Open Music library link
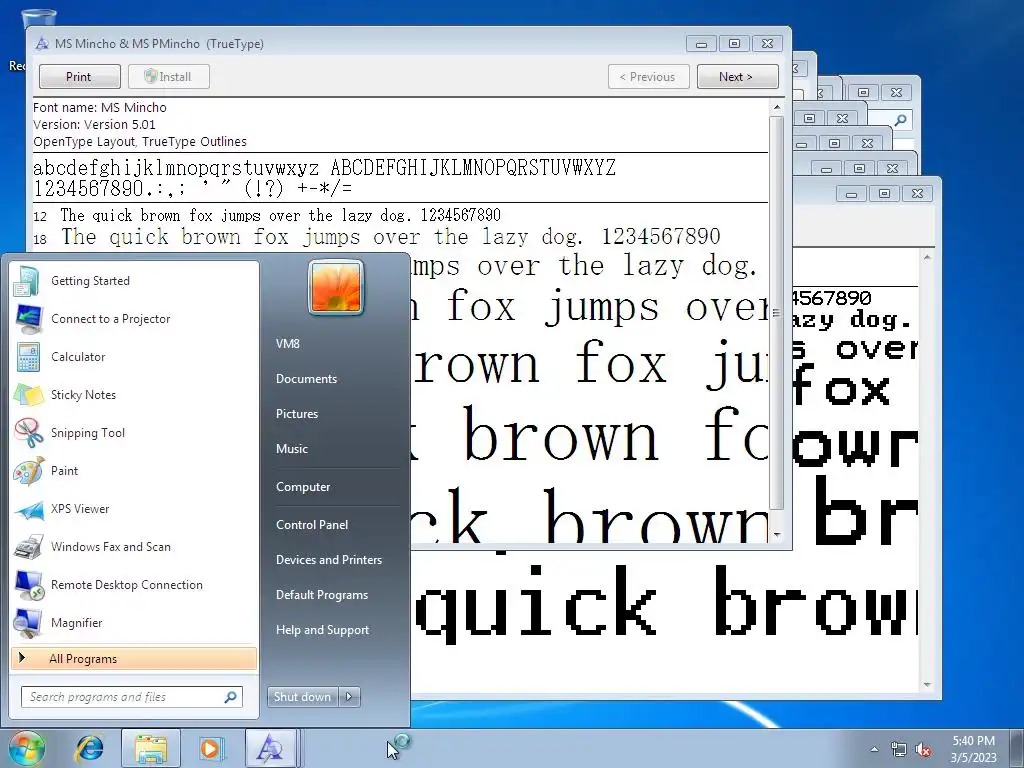 [x=291, y=449]
